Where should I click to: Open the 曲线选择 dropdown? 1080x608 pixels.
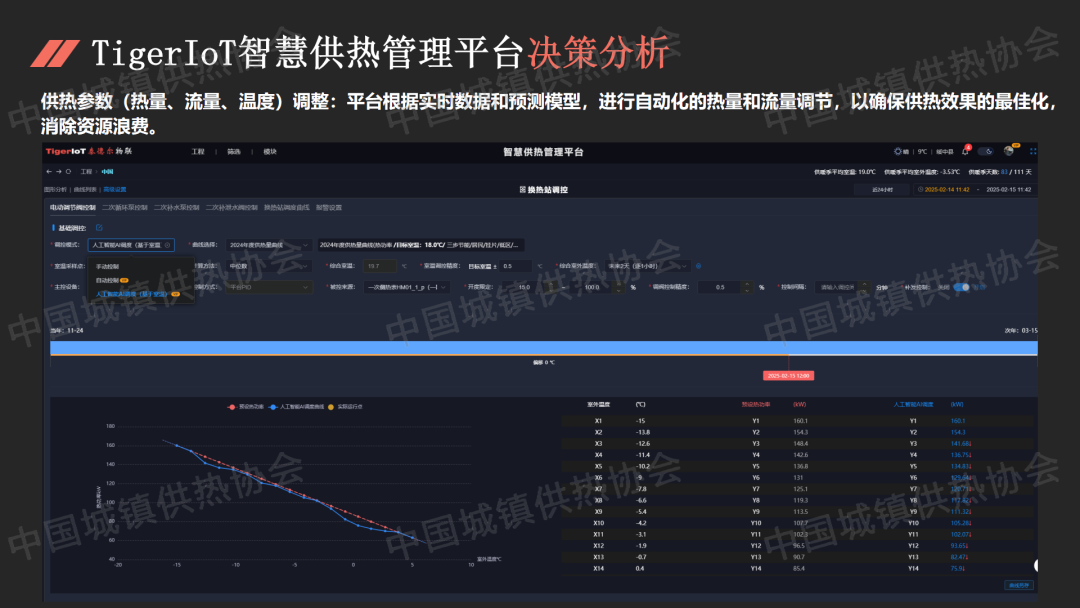(x=269, y=244)
